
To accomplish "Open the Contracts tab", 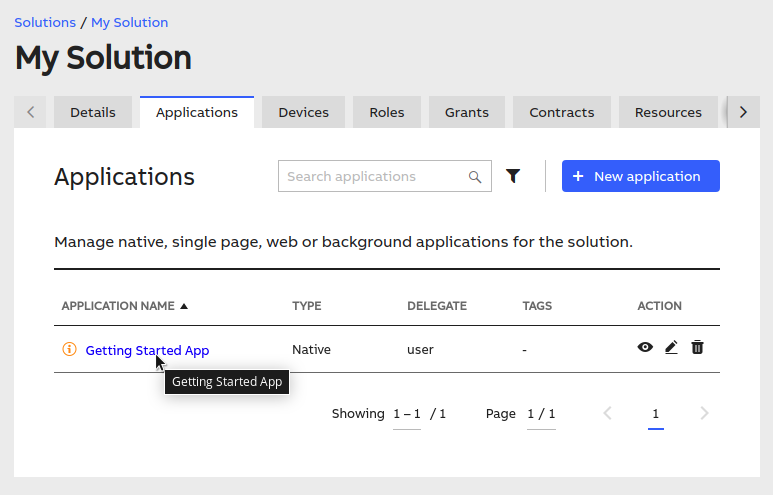I will pyautogui.click(x=562, y=112).
